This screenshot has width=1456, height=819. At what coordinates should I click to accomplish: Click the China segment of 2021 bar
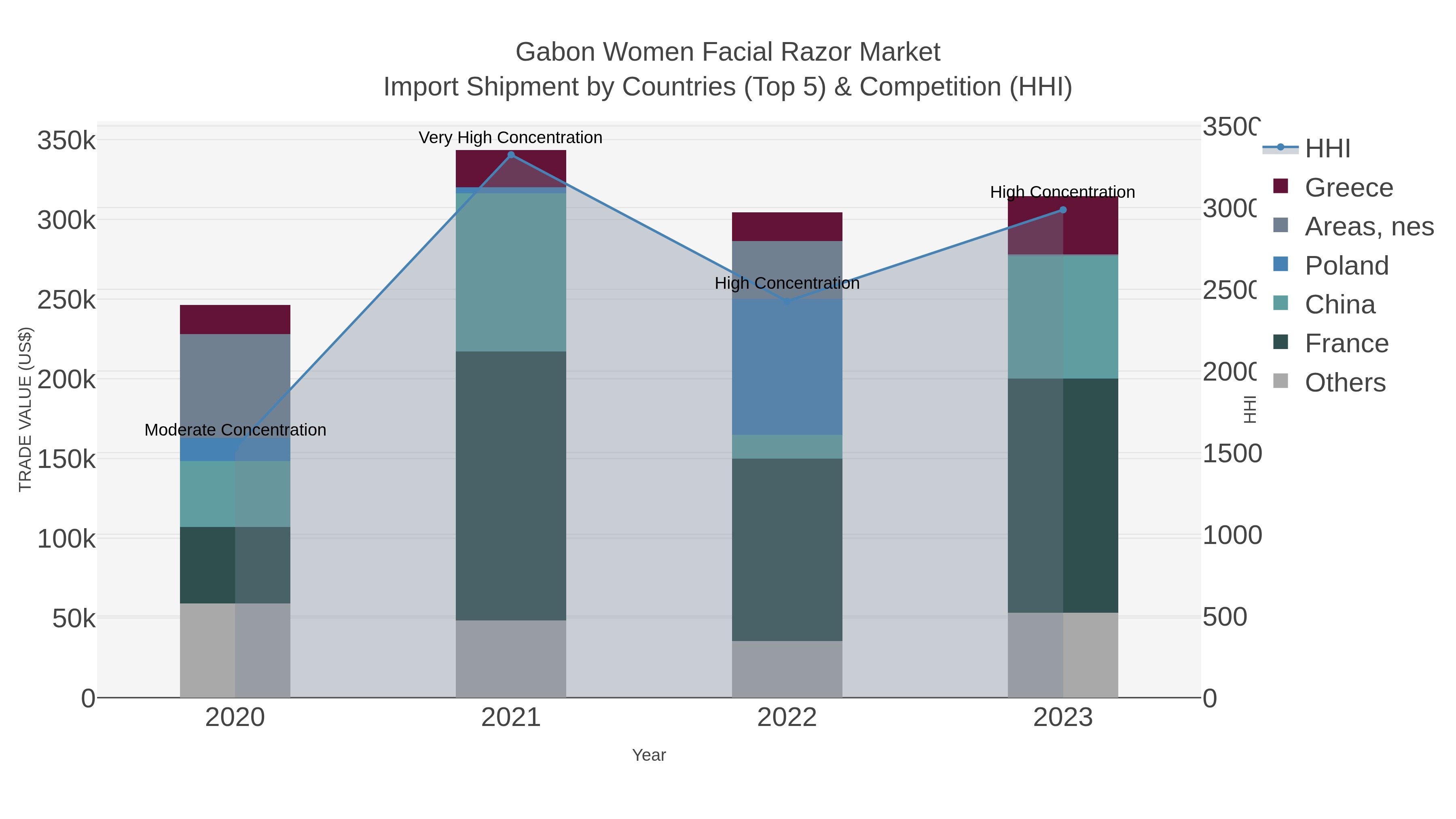[511, 273]
